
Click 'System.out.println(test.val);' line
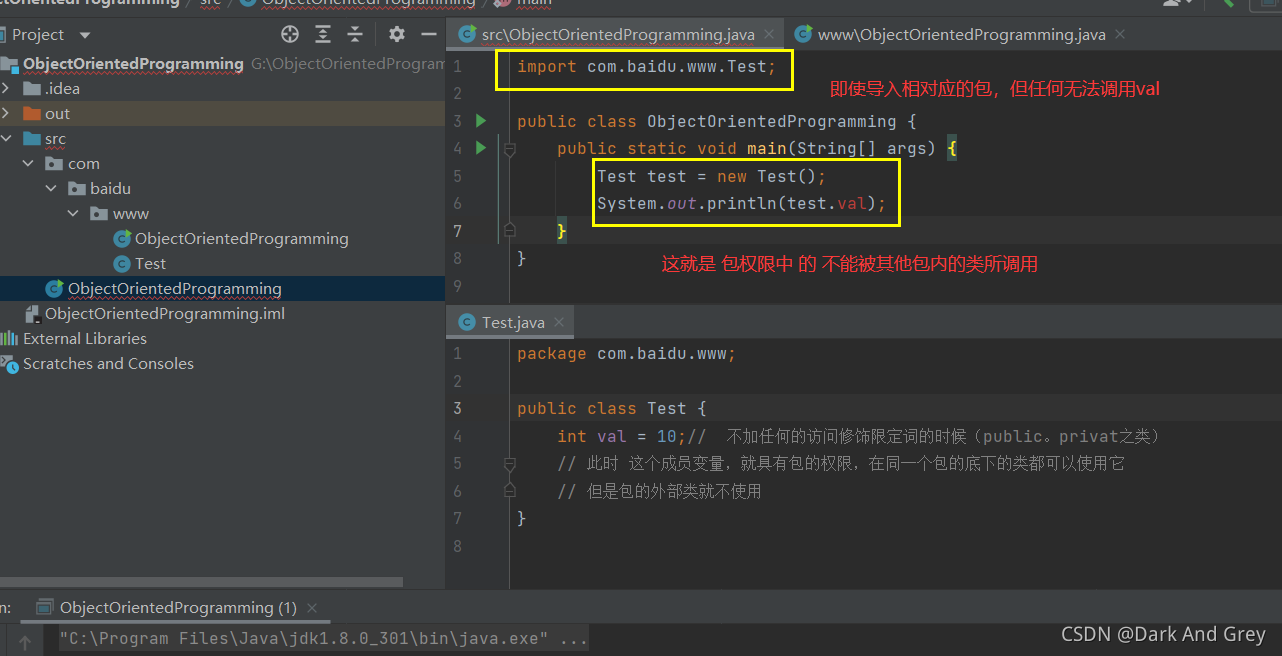coord(741,203)
